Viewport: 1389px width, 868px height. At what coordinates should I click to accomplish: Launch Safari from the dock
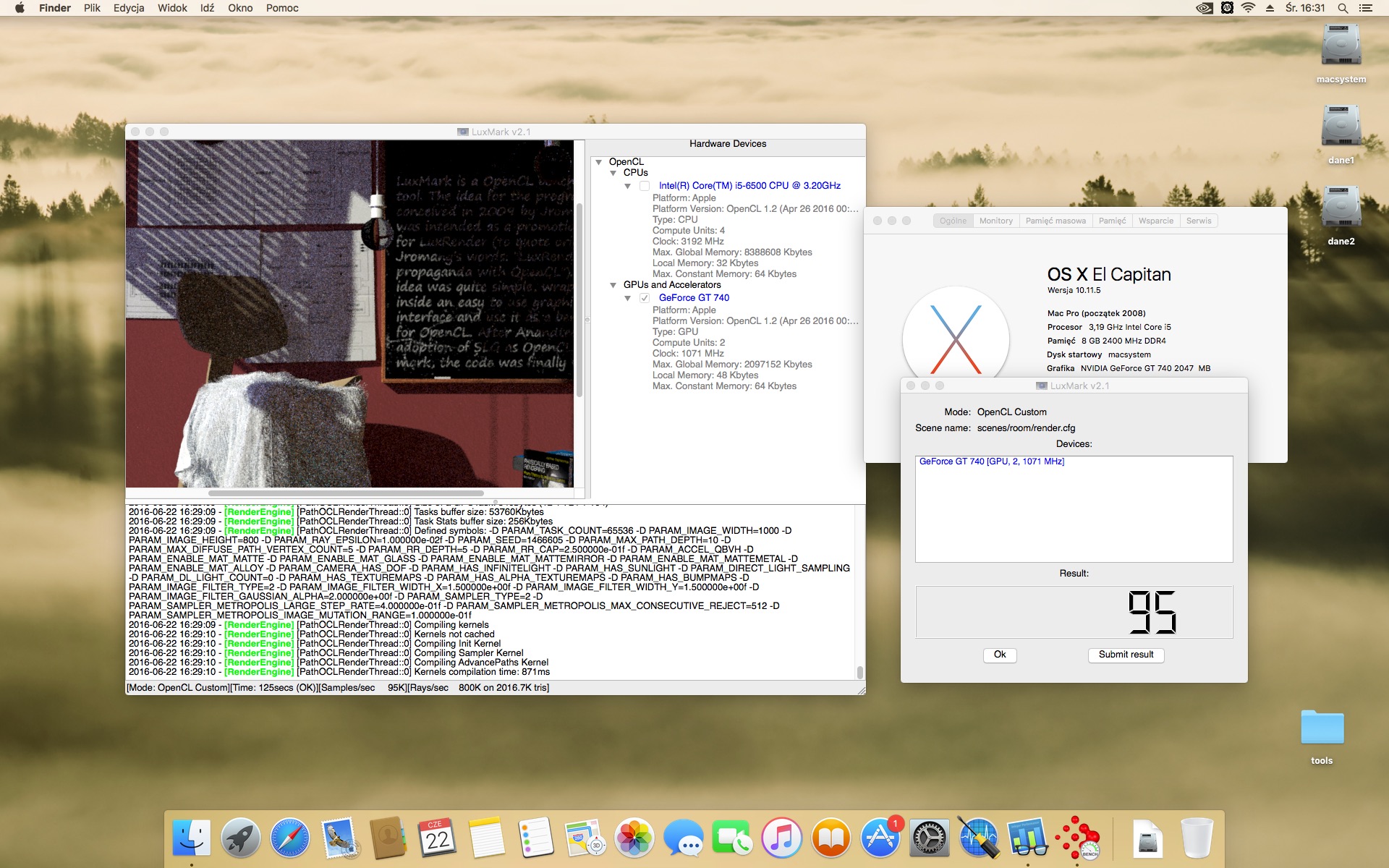click(290, 838)
